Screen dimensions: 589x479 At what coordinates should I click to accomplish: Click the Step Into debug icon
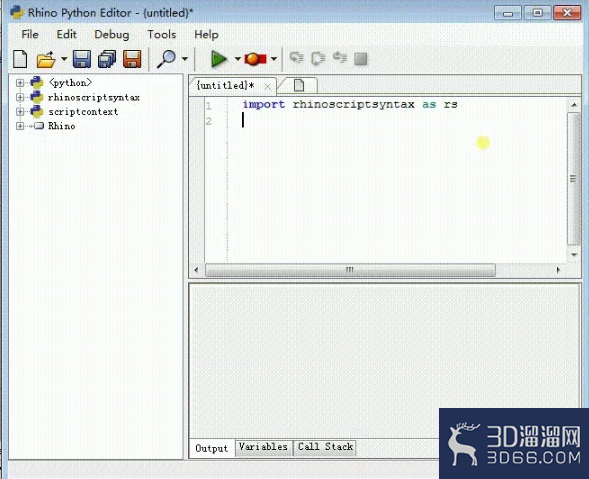(297, 58)
